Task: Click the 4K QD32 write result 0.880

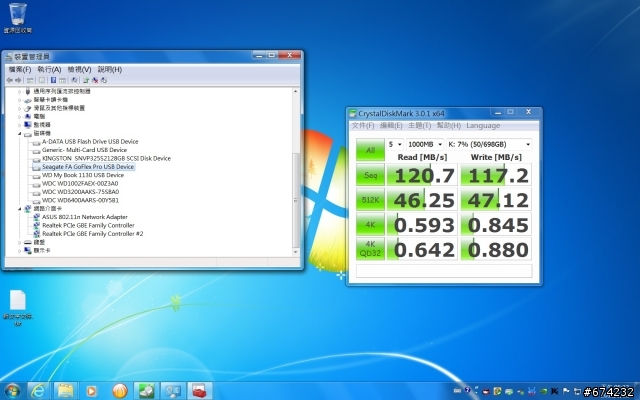Action: click(496, 249)
